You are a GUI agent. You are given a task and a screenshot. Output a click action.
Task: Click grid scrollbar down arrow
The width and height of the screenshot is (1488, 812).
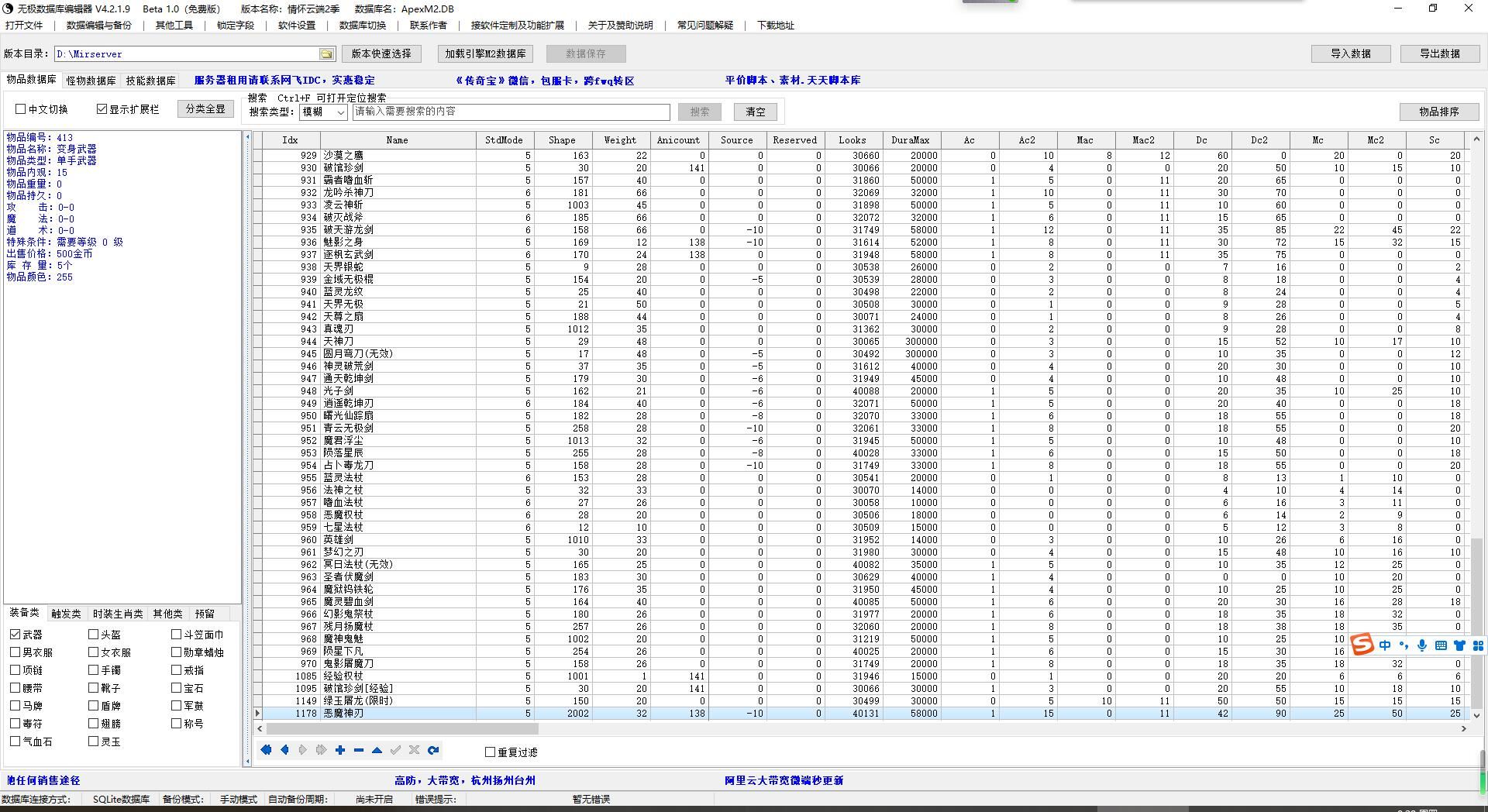[x=1477, y=715]
